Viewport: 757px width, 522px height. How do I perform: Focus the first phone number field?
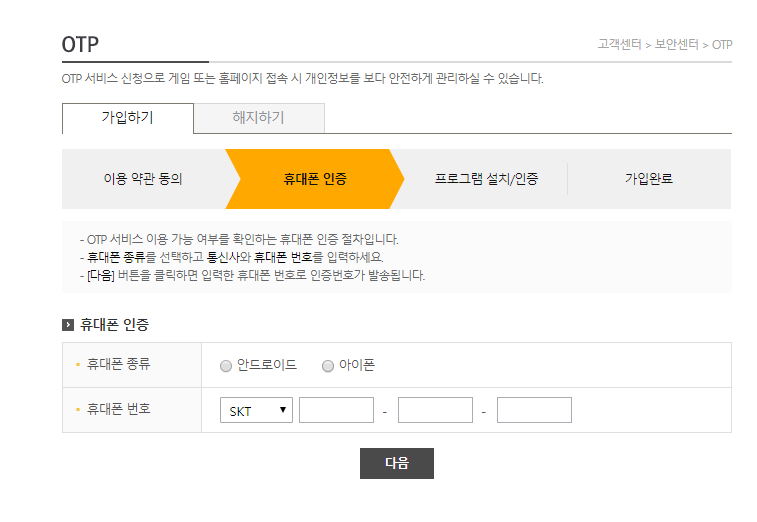pyautogui.click(x=336, y=410)
